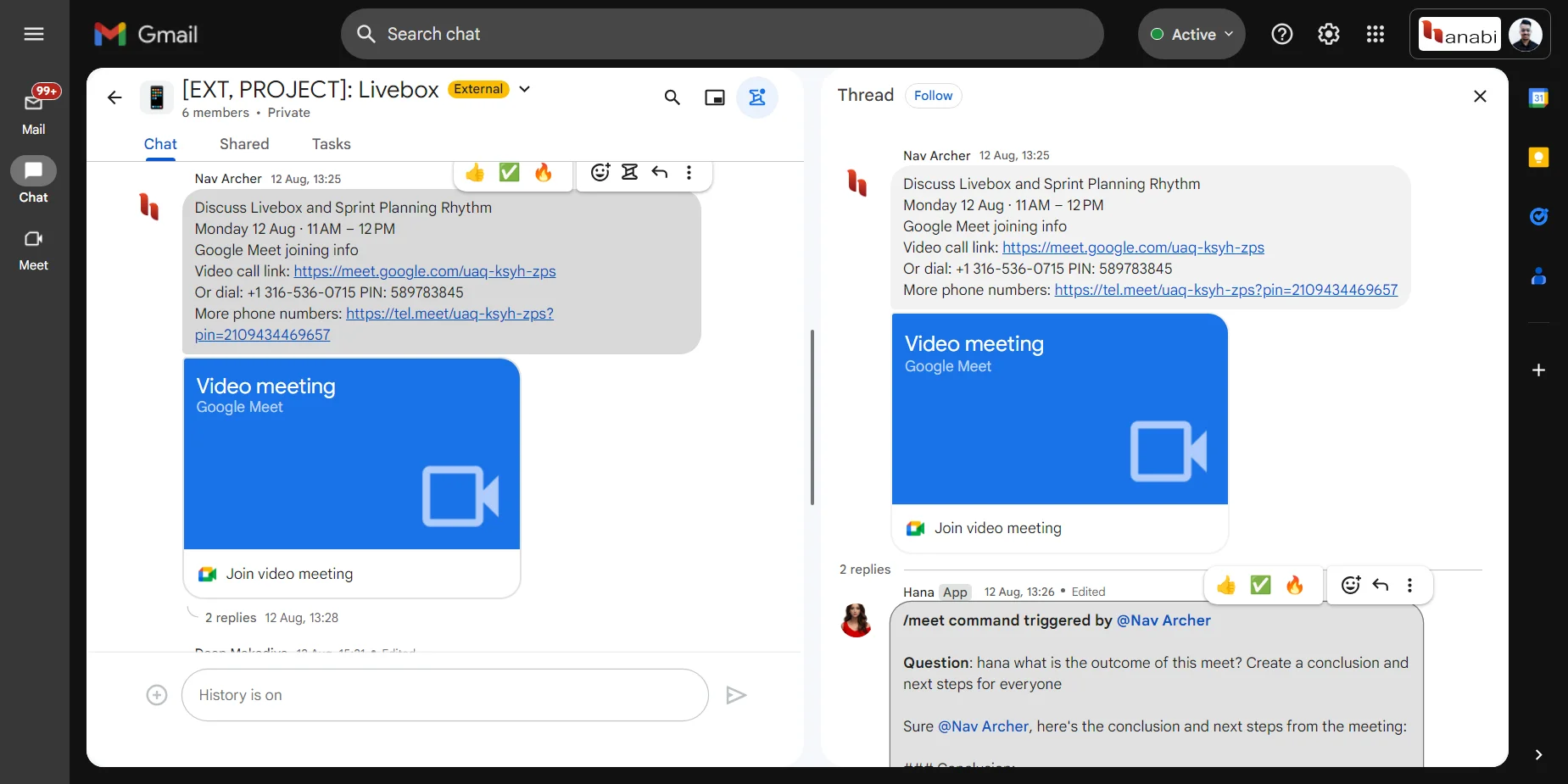Switch to the Shared tab
Screen dimensions: 1568x784
(x=244, y=144)
